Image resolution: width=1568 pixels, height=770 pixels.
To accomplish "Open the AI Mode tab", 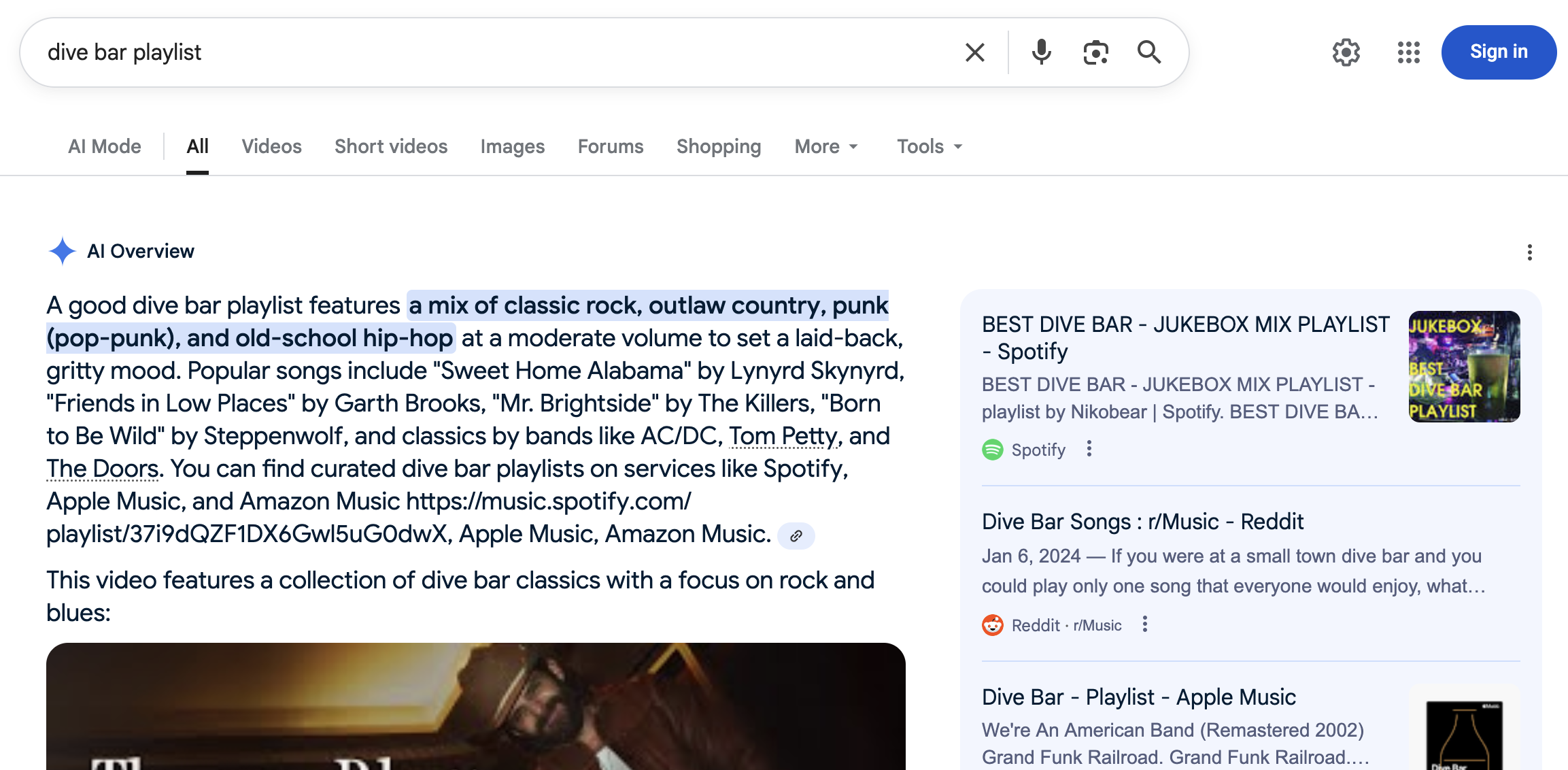I will (x=104, y=146).
